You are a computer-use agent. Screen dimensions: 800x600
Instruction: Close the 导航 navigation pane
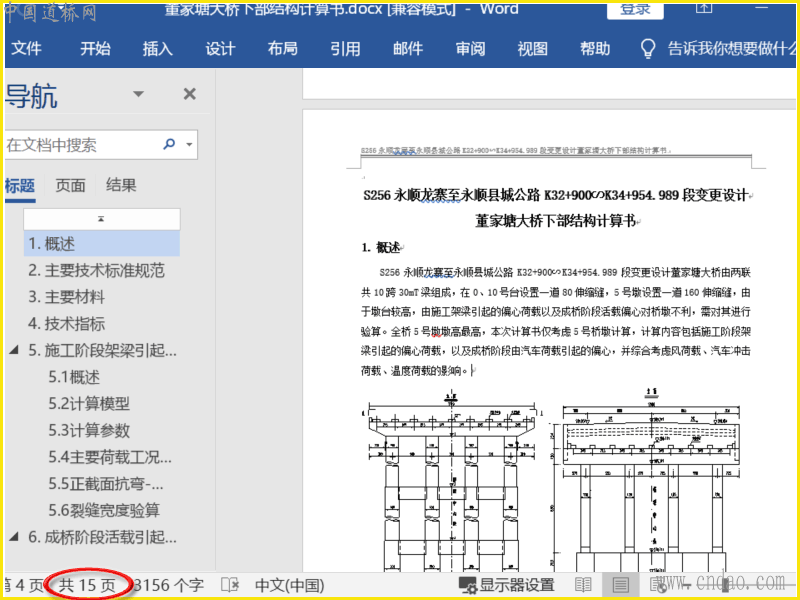(190, 94)
